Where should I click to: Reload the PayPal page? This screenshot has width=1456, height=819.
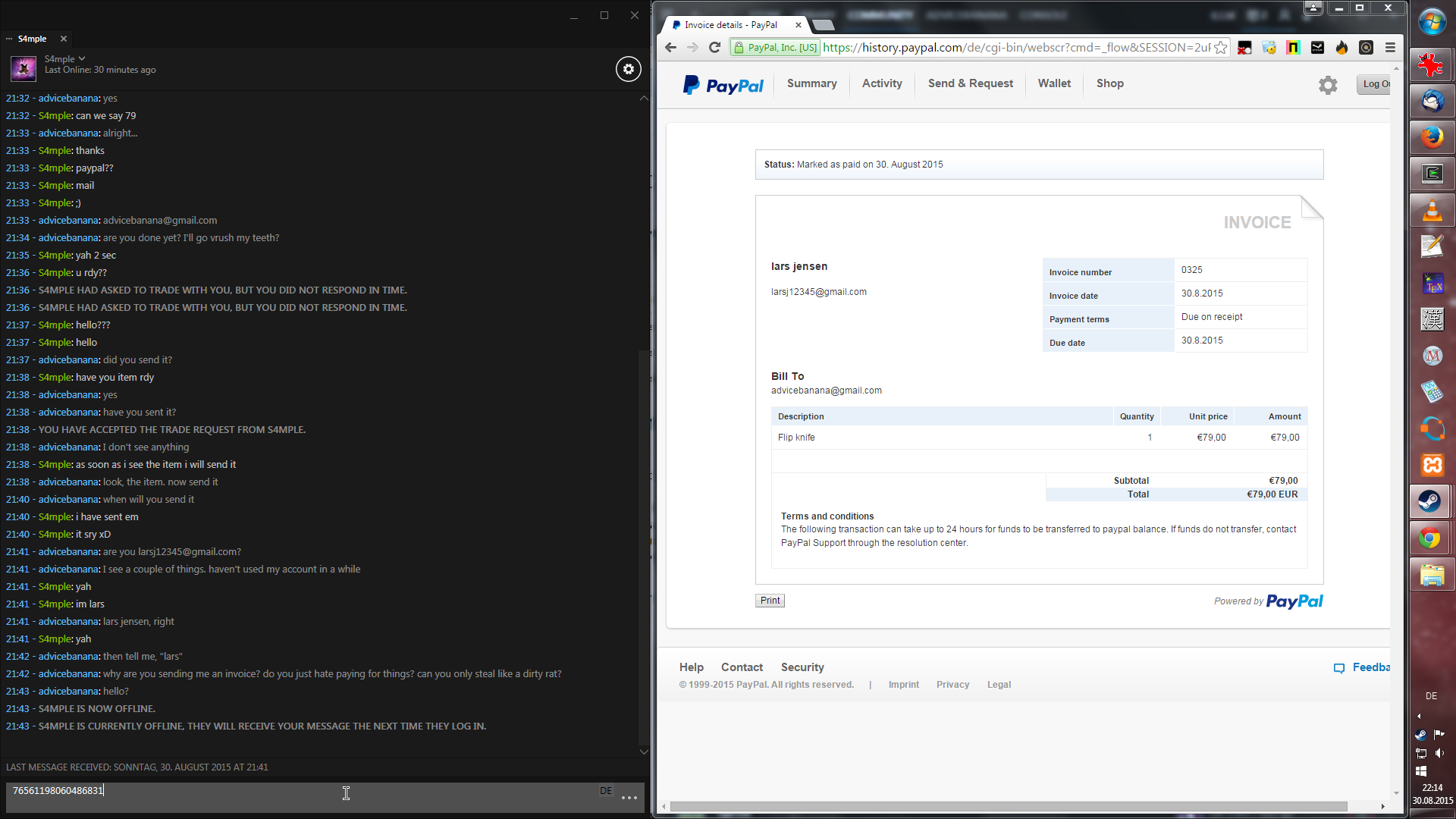pos(714,48)
